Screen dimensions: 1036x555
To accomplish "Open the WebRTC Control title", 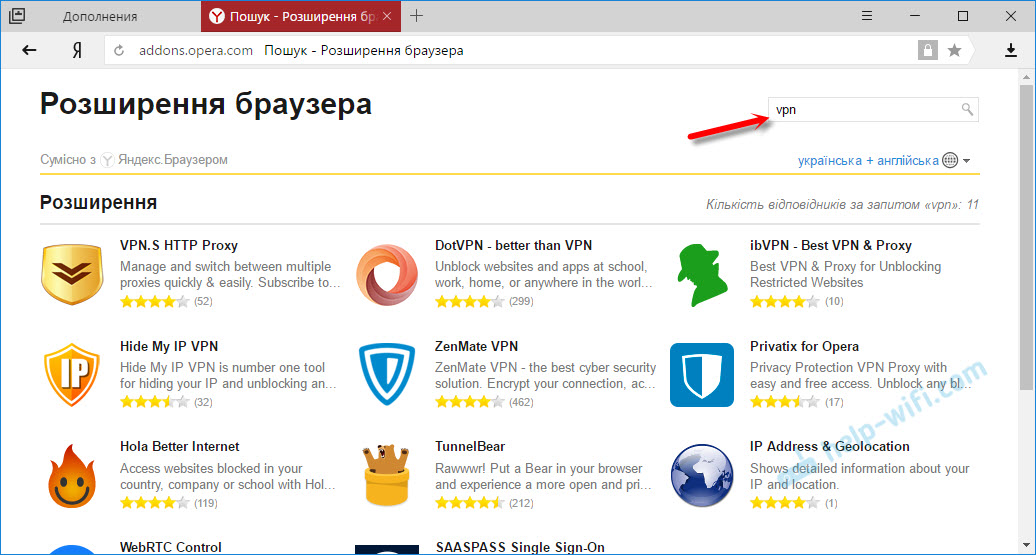I will [170, 547].
